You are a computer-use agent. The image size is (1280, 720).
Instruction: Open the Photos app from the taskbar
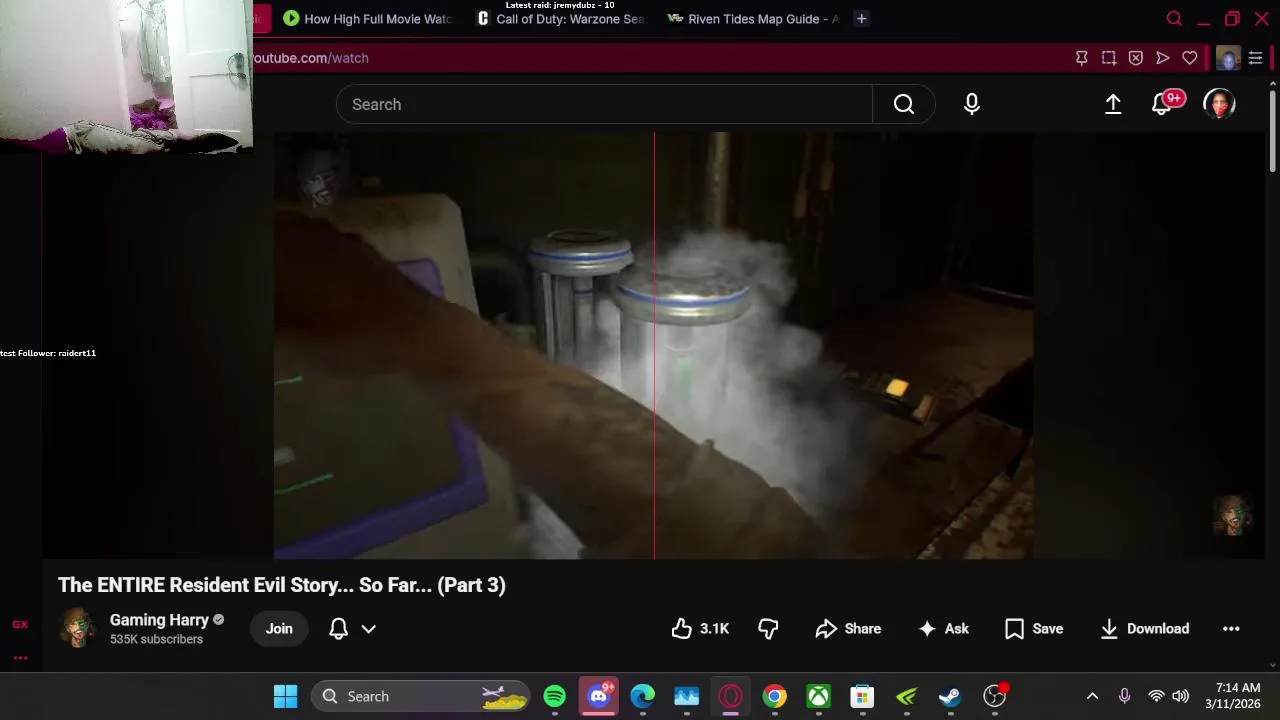[x=686, y=696]
